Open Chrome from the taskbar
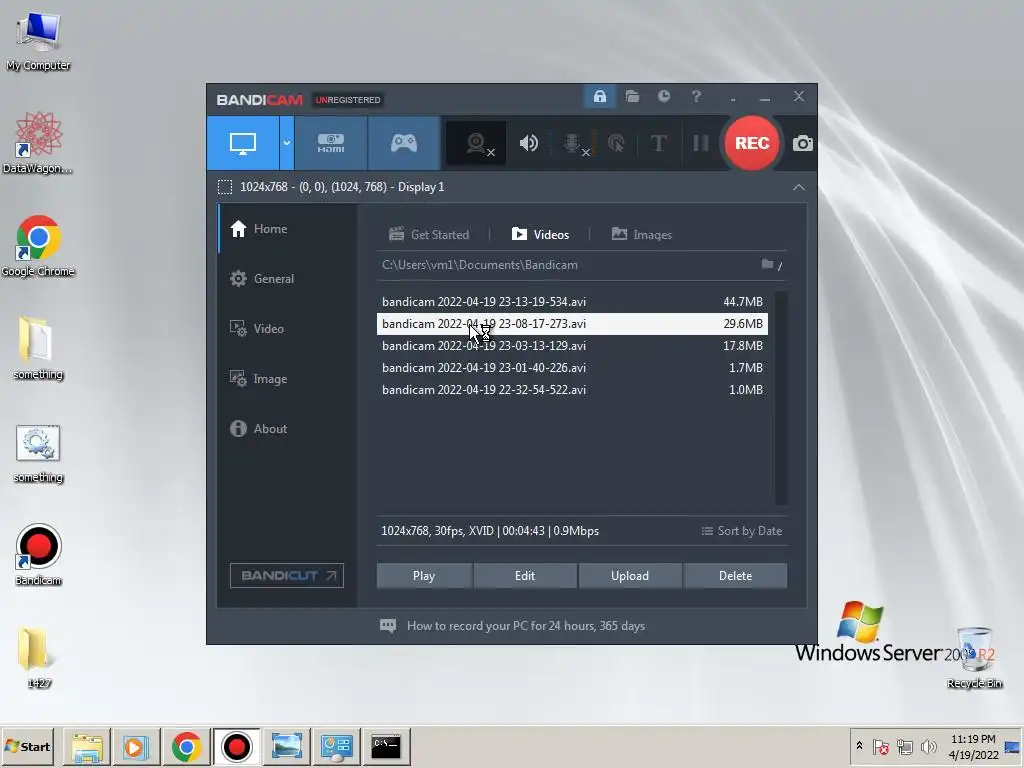The image size is (1024, 768). 186,746
